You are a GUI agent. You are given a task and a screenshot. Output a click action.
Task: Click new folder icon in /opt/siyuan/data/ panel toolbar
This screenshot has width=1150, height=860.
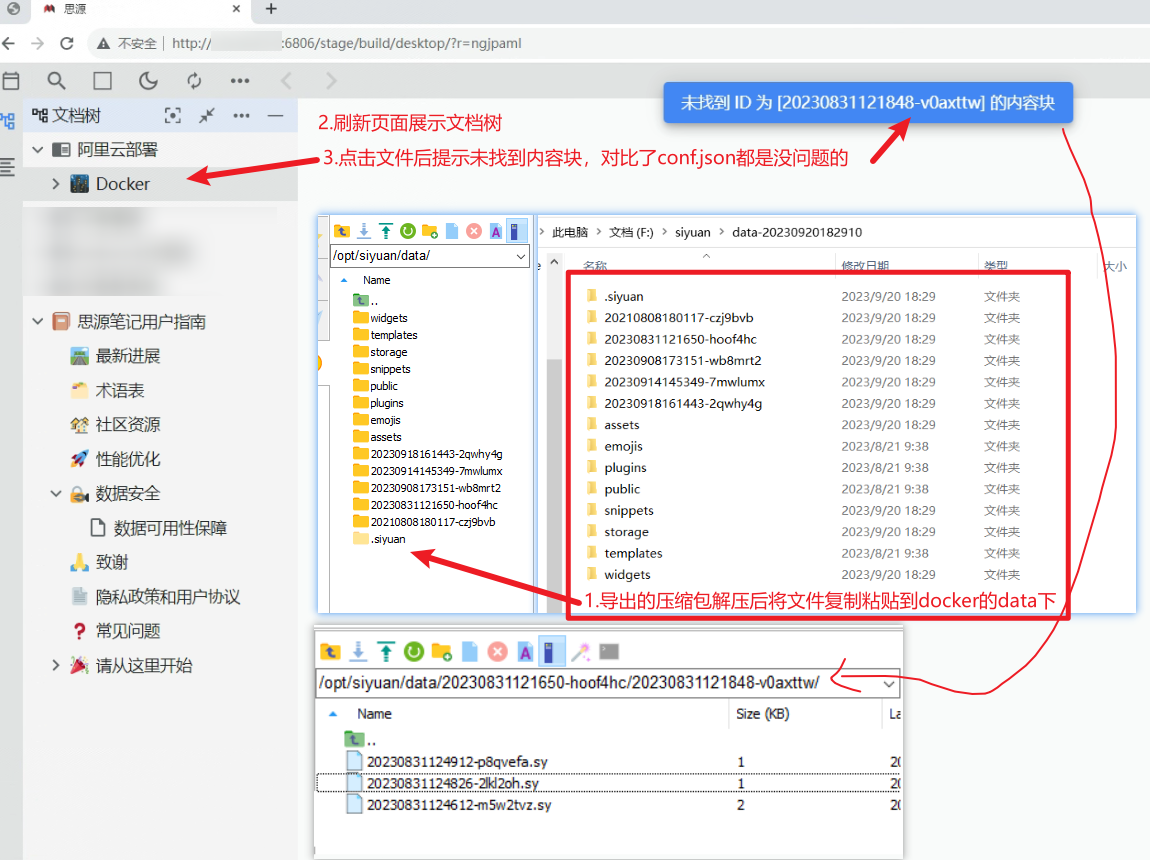click(430, 231)
